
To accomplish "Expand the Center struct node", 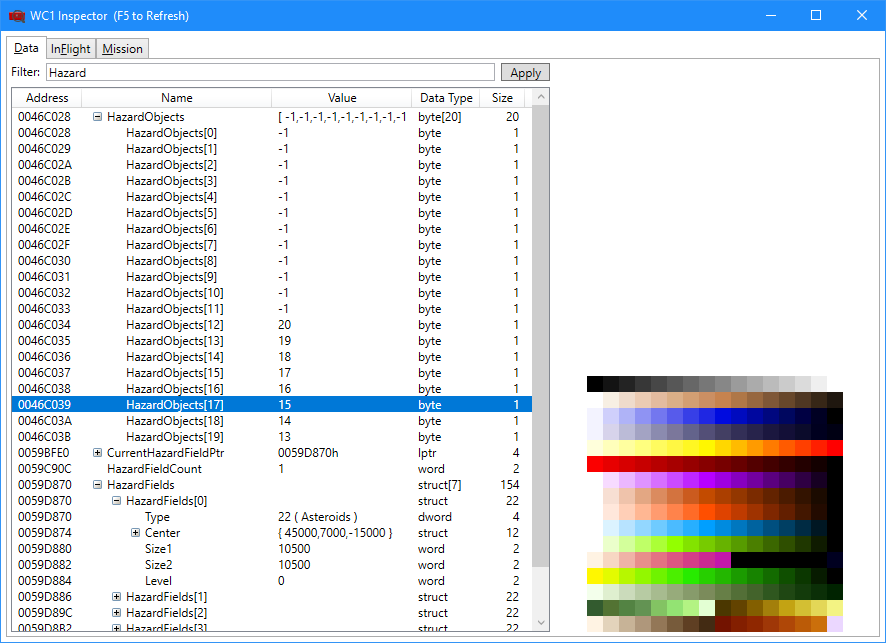I will (x=136, y=533).
